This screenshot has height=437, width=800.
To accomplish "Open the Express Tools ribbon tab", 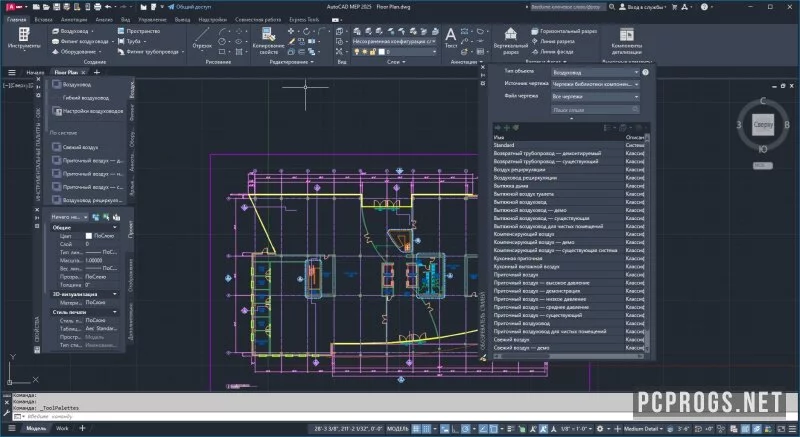I will (x=304, y=19).
